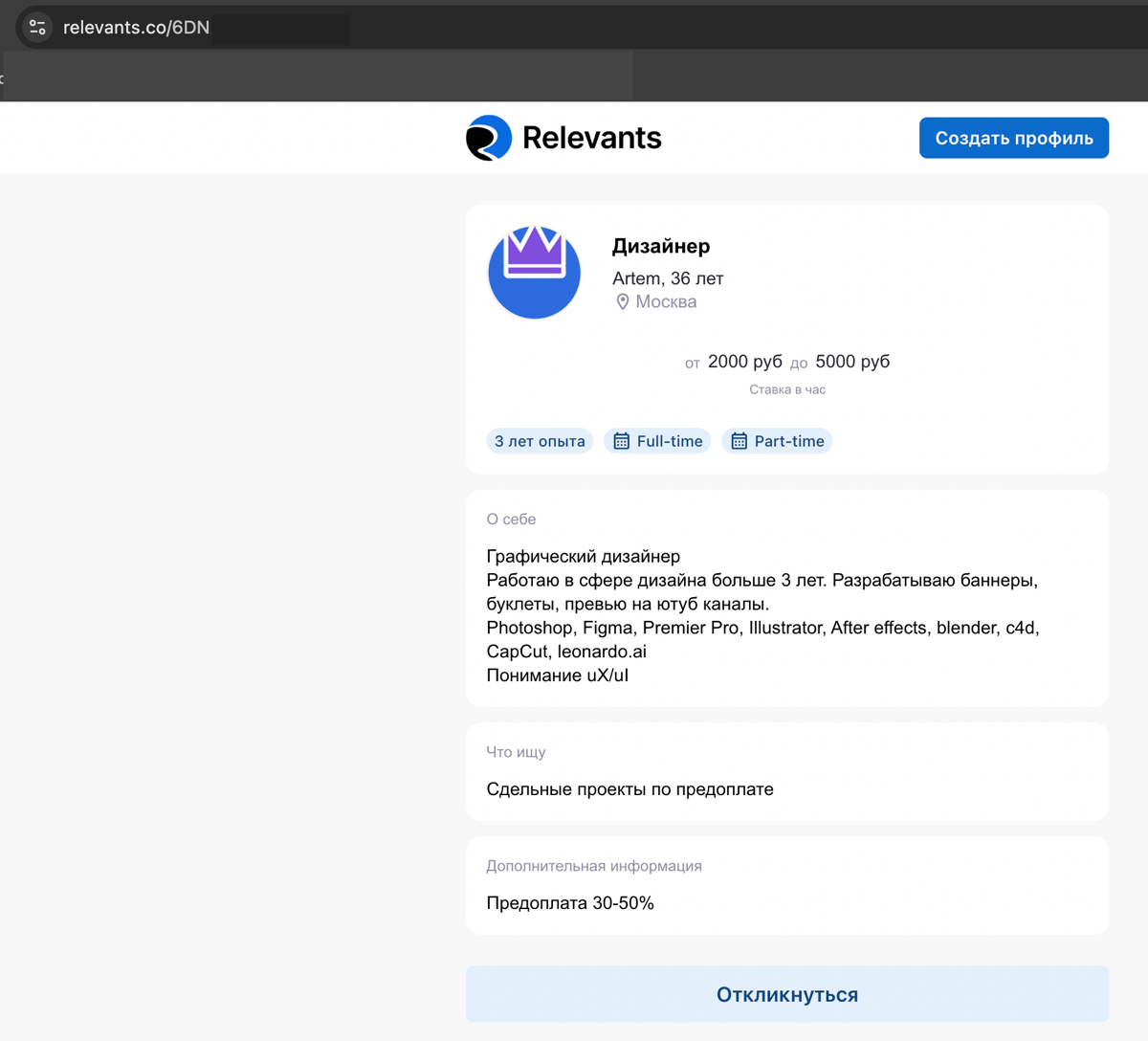Click the 'Relevants' brand name text
1148x1041 pixels.
tap(591, 137)
